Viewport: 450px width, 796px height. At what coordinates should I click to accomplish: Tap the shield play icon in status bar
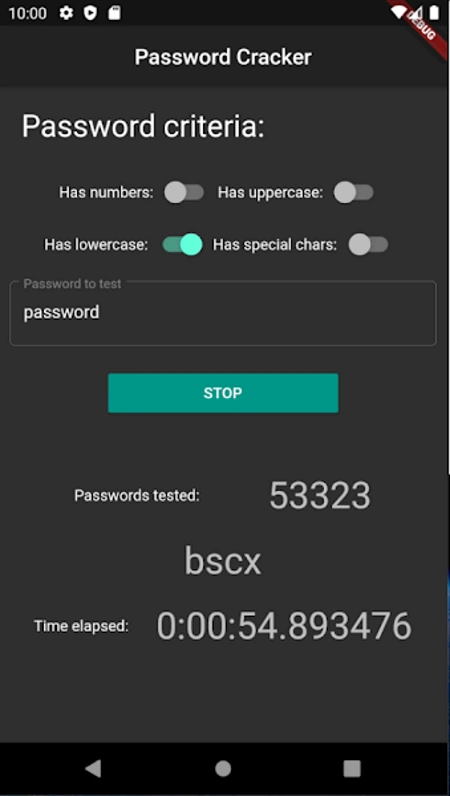pos(90,13)
